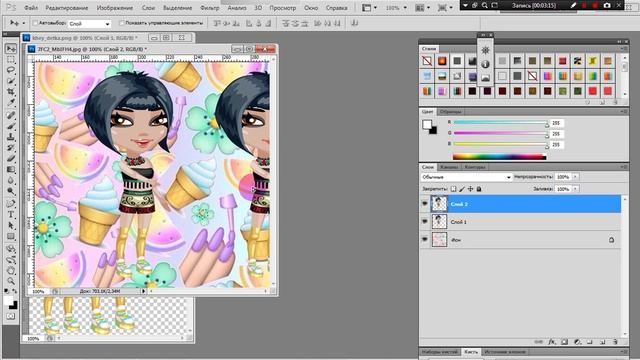Open the Редактирование menu

coord(67,8)
